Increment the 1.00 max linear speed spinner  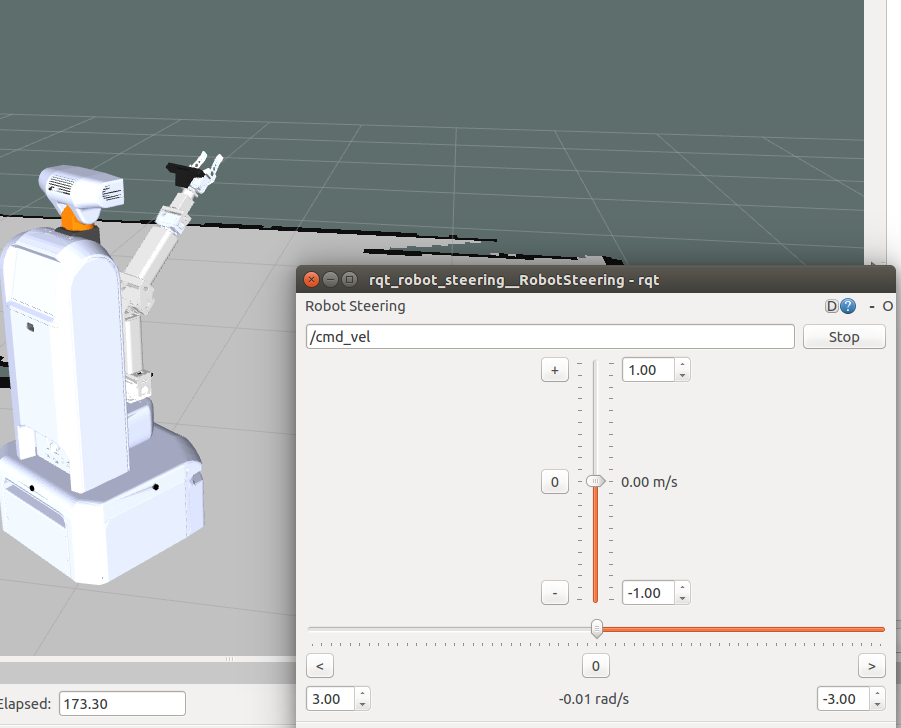click(x=682, y=365)
